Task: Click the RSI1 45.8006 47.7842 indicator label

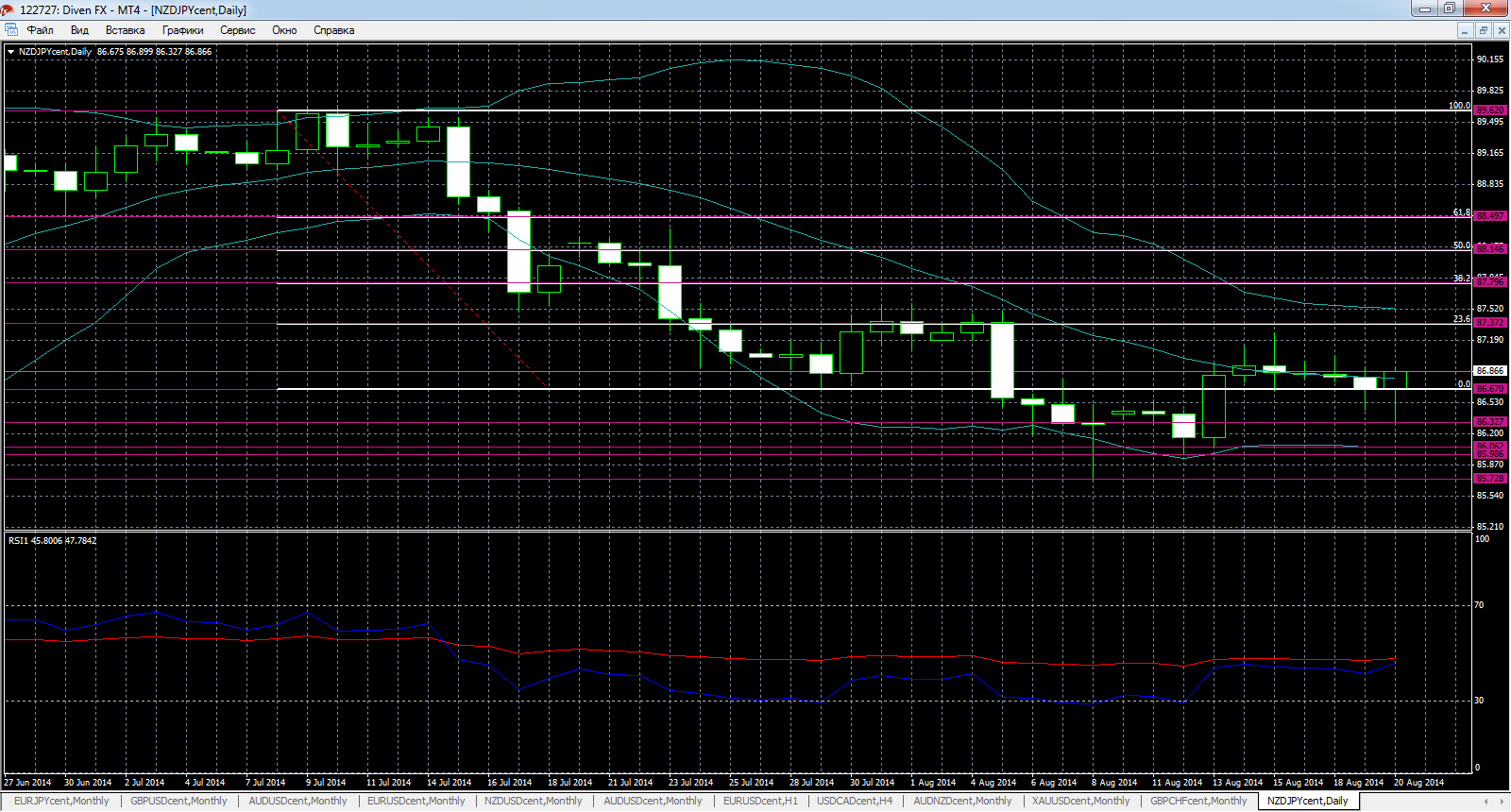Action: 52,541
